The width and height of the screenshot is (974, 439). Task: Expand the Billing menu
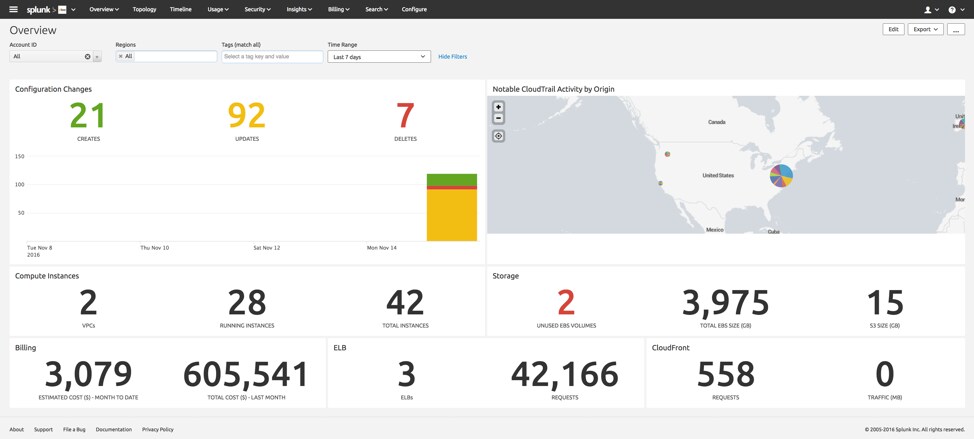pos(339,9)
